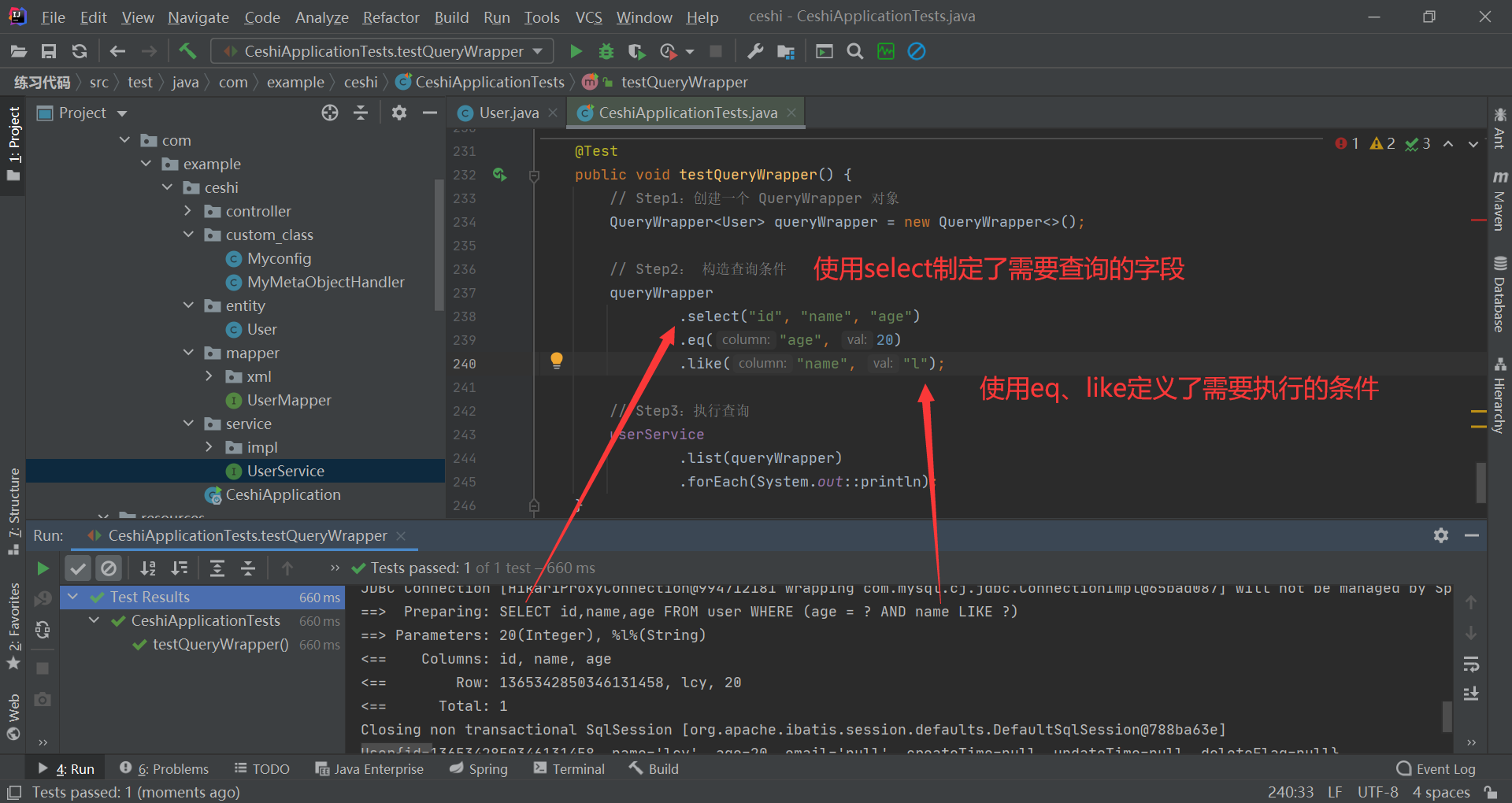The width and height of the screenshot is (1512, 803).
Task: Toggle the Database tool window
Action: [x=1499, y=294]
